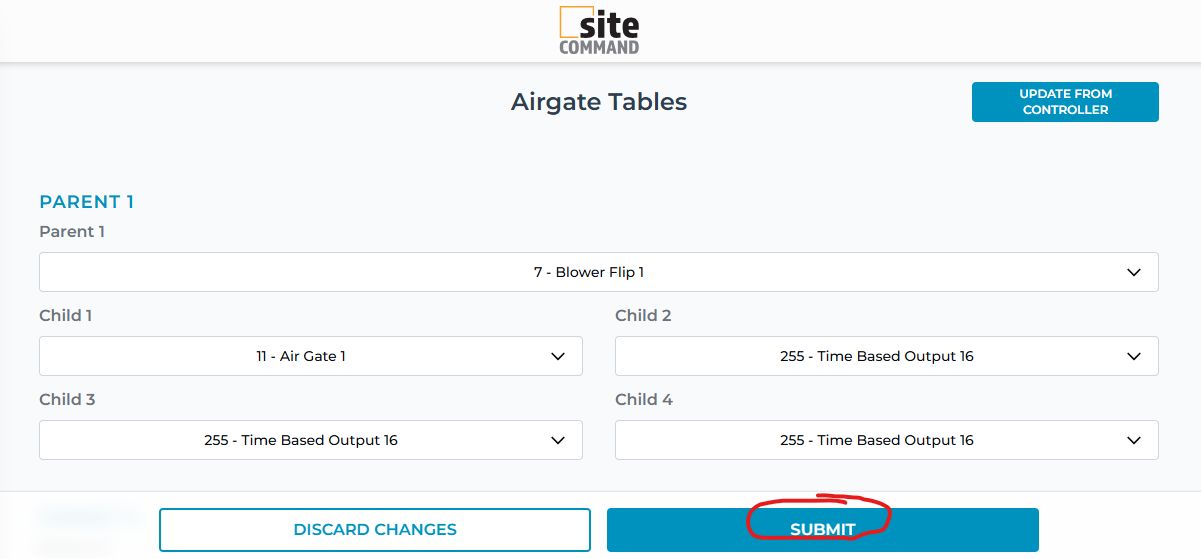
Task: Click the blue PARENT 1 section heading
Action: [86, 202]
